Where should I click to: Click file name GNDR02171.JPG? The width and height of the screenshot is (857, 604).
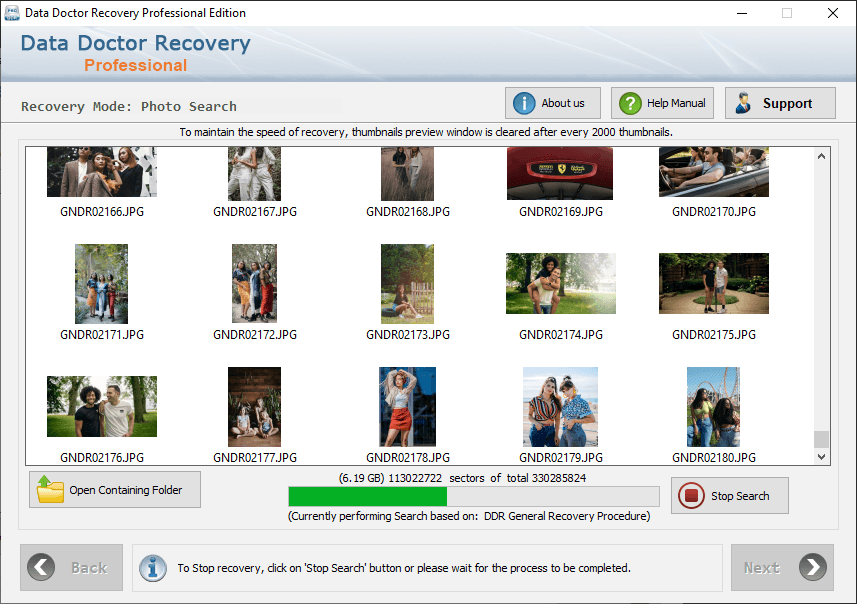tap(102, 335)
